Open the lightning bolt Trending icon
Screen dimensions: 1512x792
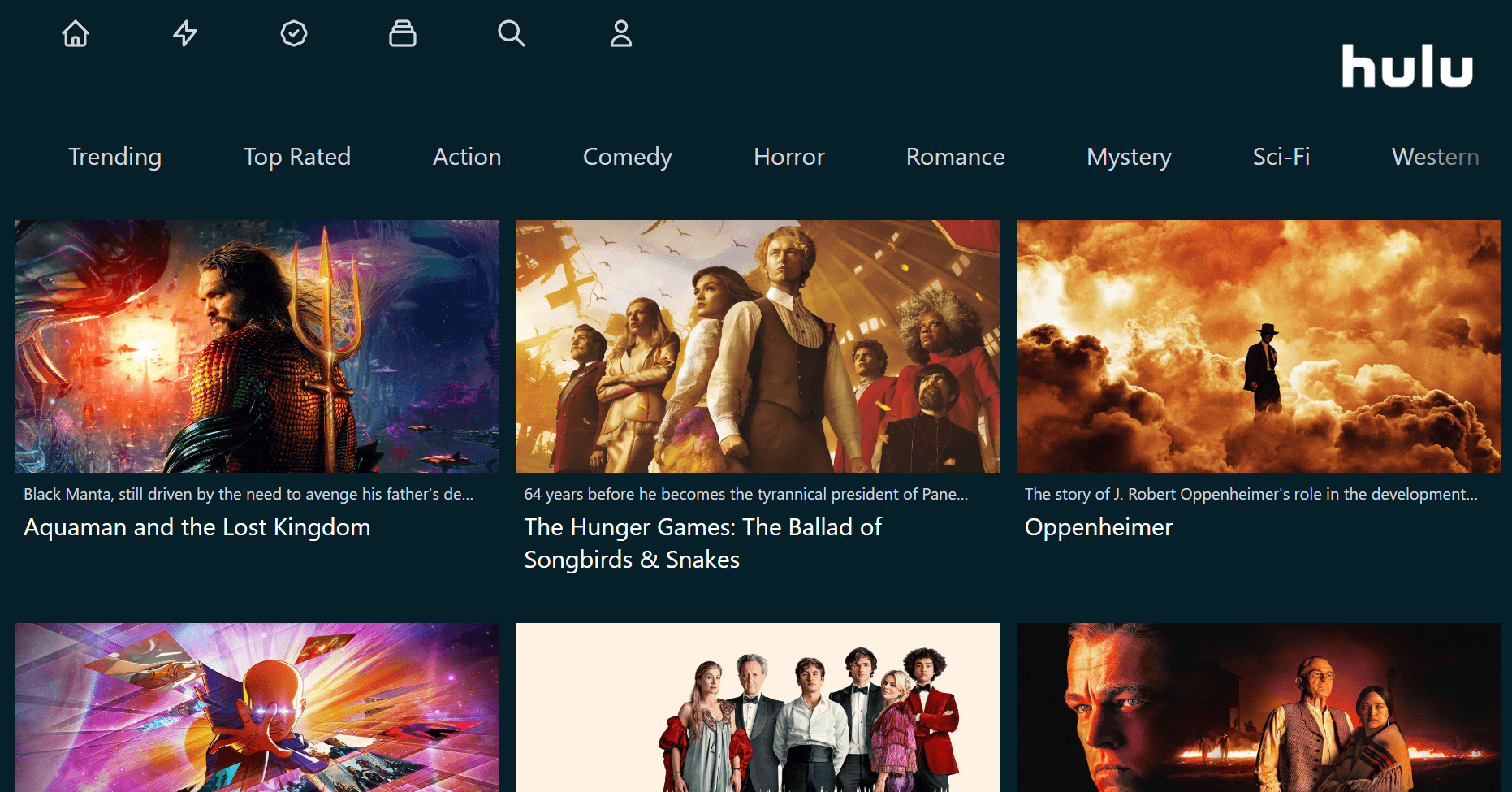[185, 33]
